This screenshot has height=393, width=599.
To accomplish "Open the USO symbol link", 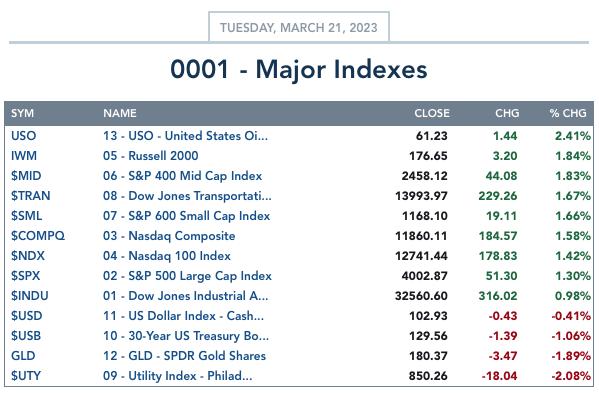I will click(23, 136).
